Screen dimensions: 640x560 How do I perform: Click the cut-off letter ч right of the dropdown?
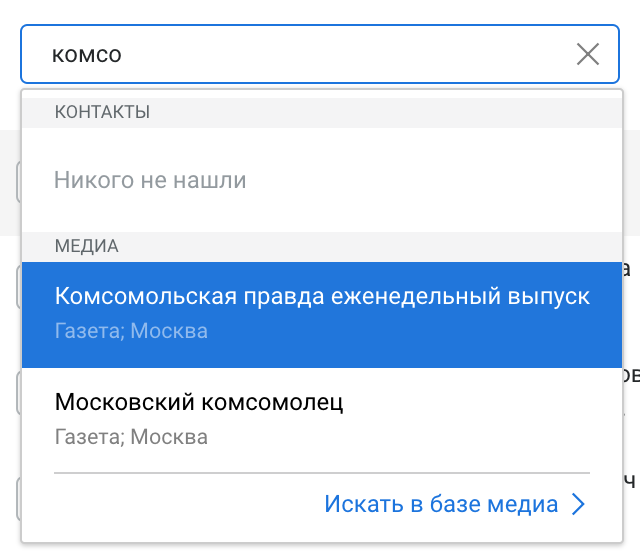pos(630,482)
